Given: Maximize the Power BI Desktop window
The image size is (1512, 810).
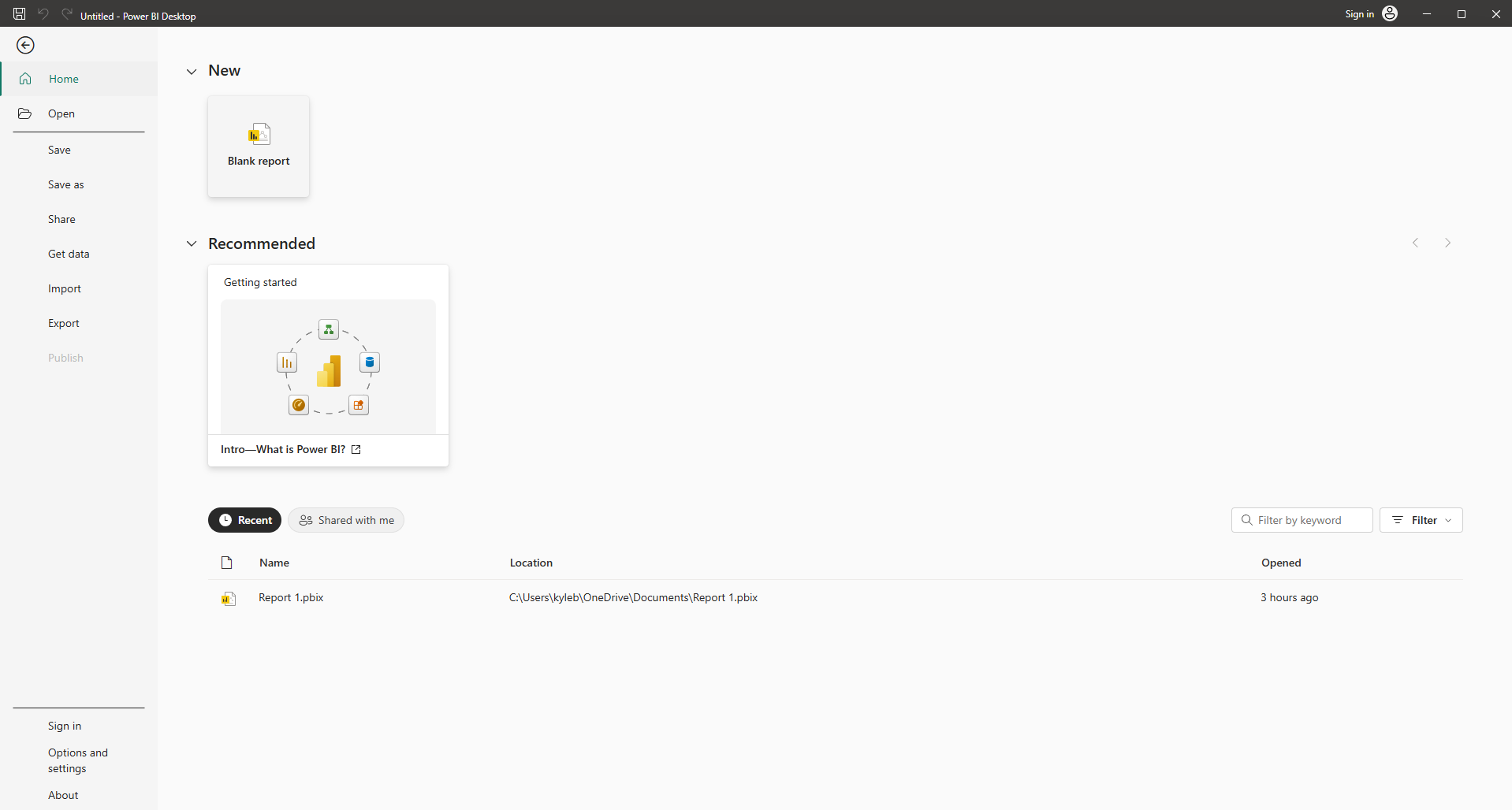Looking at the screenshot, I should [x=1462, y=14].
